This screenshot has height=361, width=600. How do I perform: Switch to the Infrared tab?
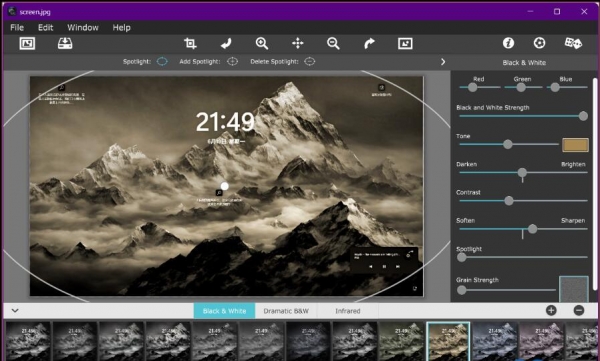pyautogui.click(x=347, y=311)
